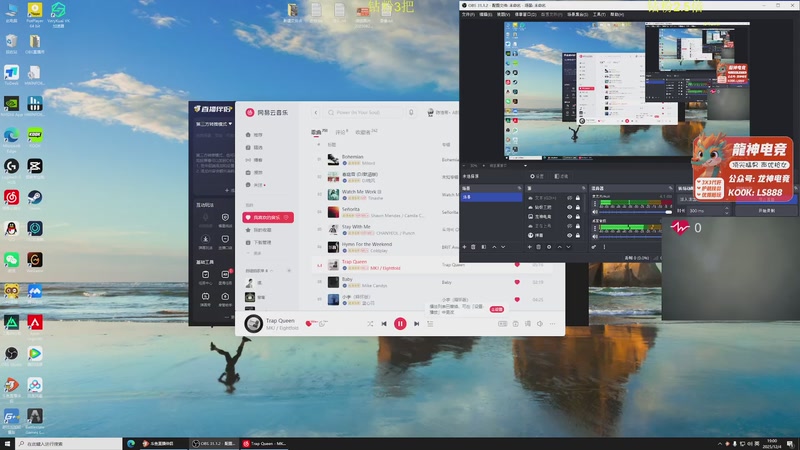The image size is (800, 450).
Task: Expand the created playlists section chevron
Action: 272,270
